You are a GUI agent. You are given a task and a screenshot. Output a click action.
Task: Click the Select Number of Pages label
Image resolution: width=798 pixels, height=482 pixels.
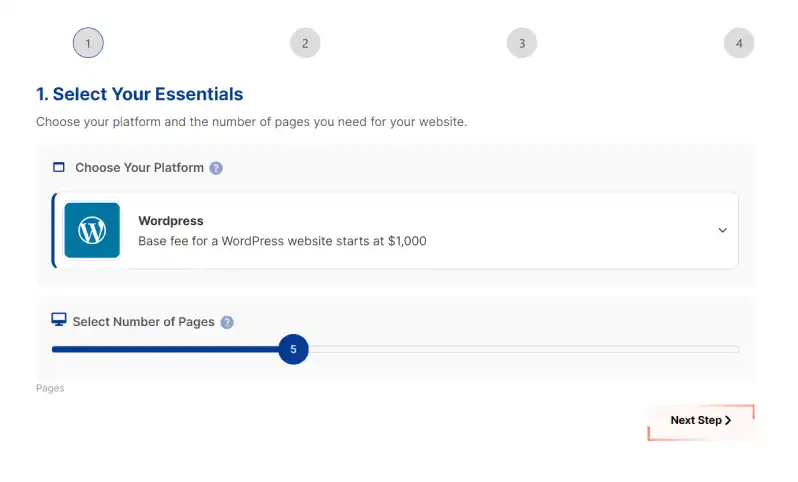[143, 322]
